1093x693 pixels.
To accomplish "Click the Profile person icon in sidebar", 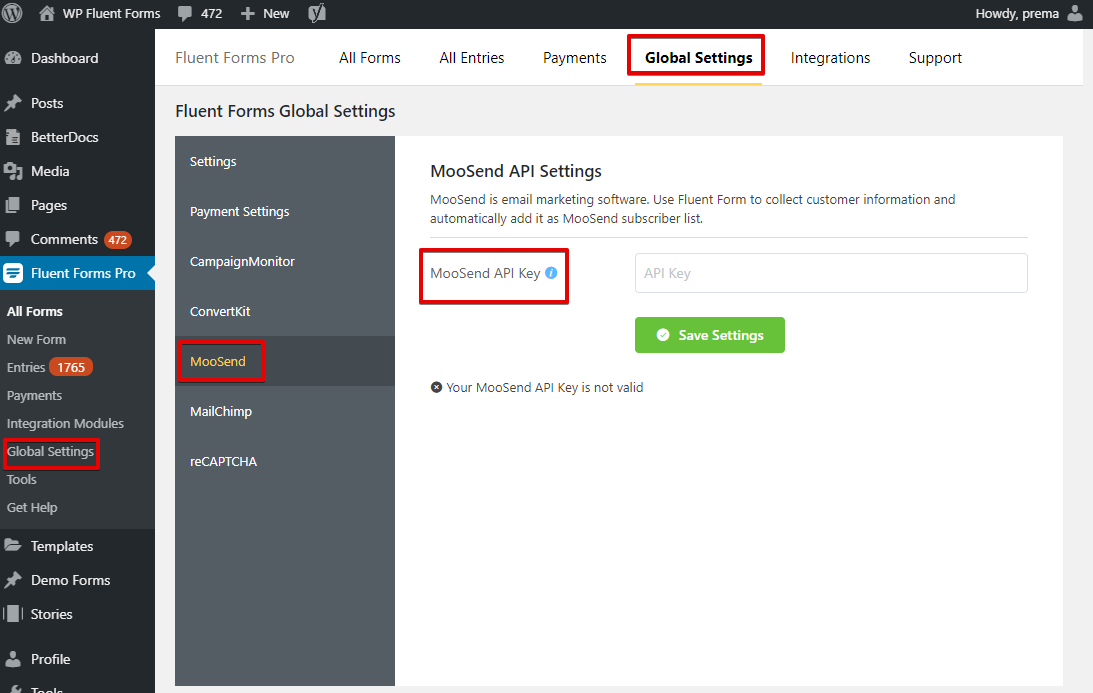I will 13,659.
